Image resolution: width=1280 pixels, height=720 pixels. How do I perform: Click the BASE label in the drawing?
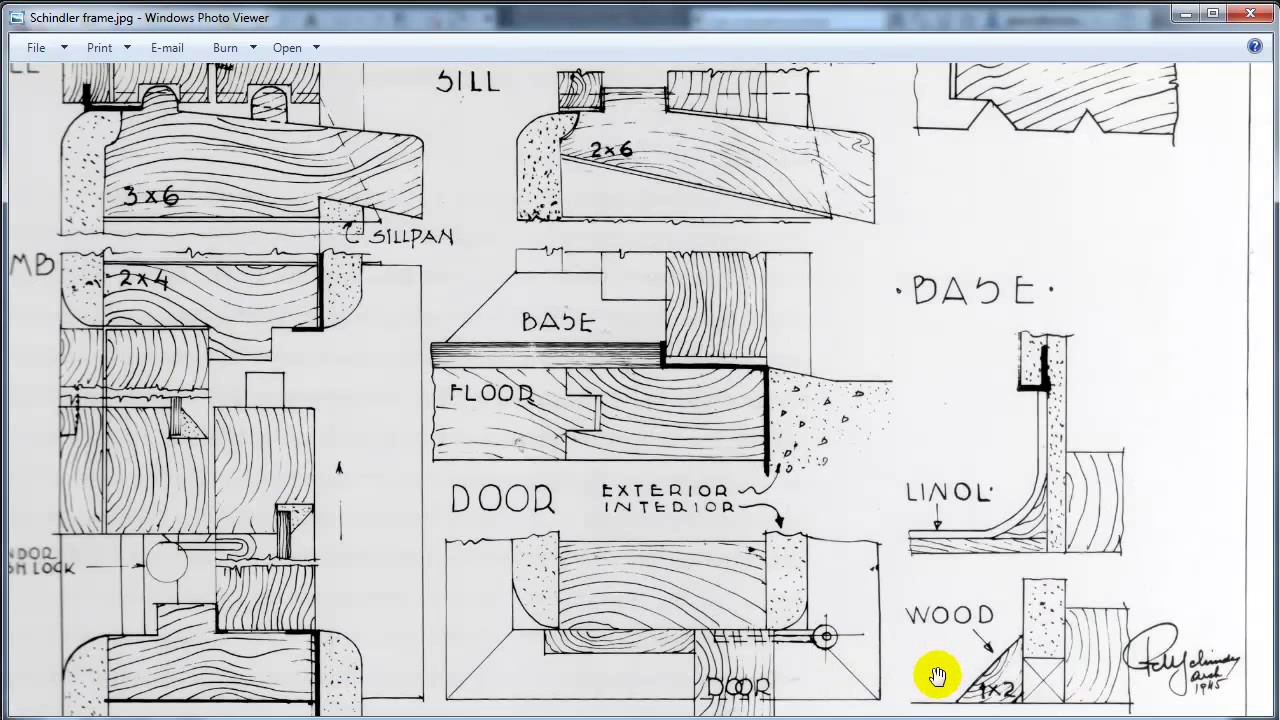point(557,322)
